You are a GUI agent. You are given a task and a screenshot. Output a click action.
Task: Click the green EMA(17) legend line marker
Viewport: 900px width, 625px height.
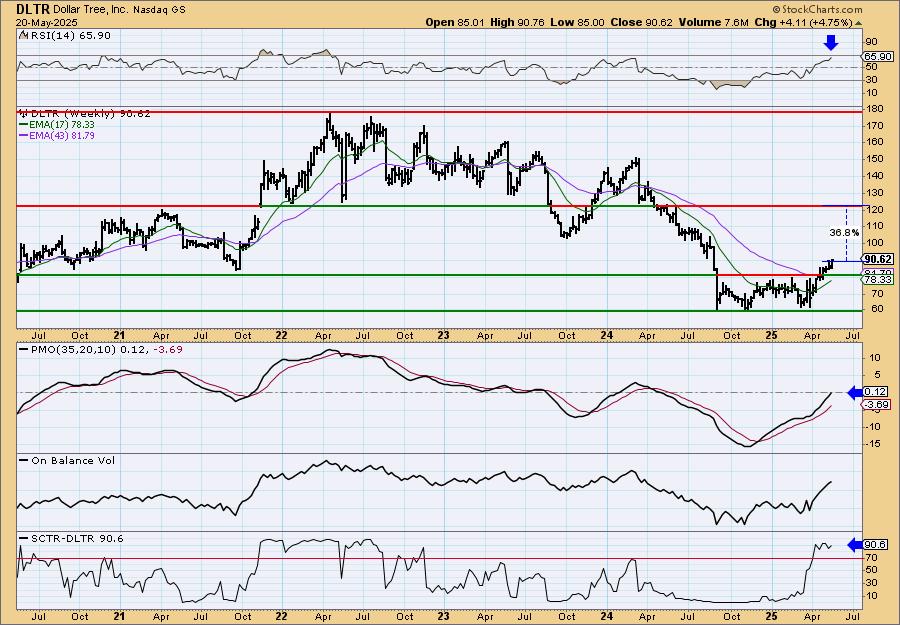(x=24, y=125)
